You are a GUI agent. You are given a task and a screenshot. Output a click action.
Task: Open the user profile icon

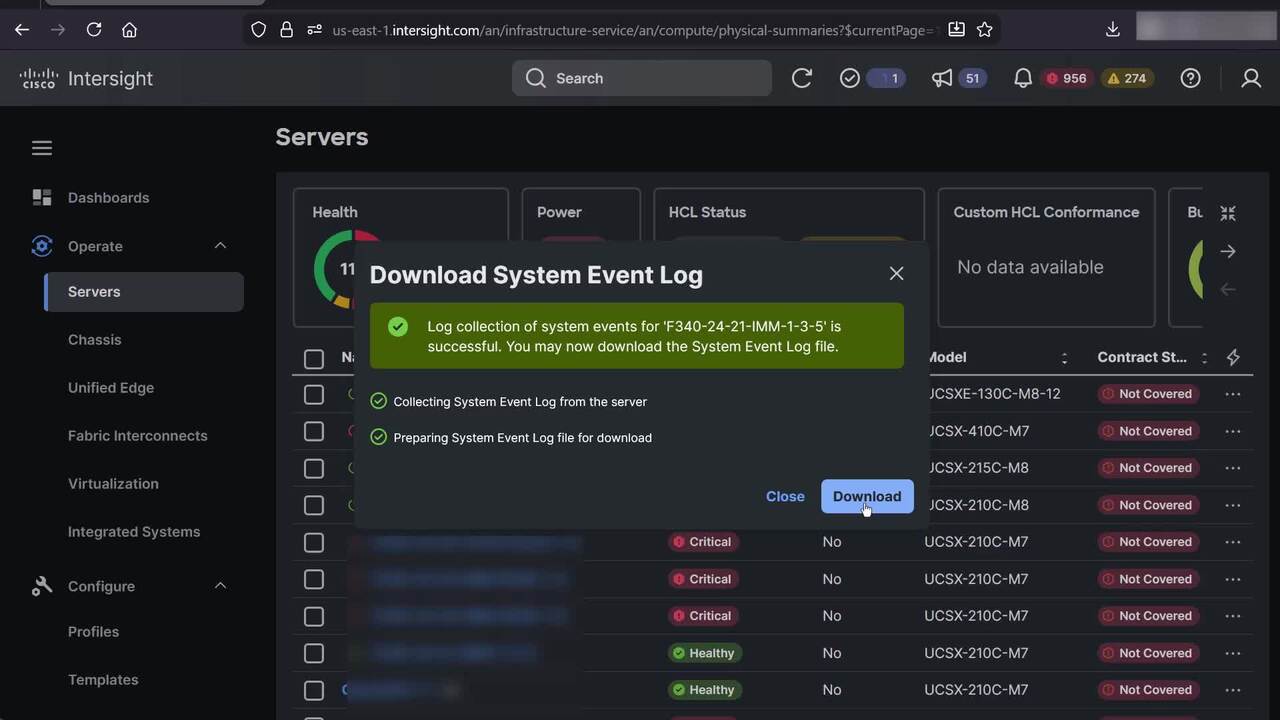point(1250,78)
